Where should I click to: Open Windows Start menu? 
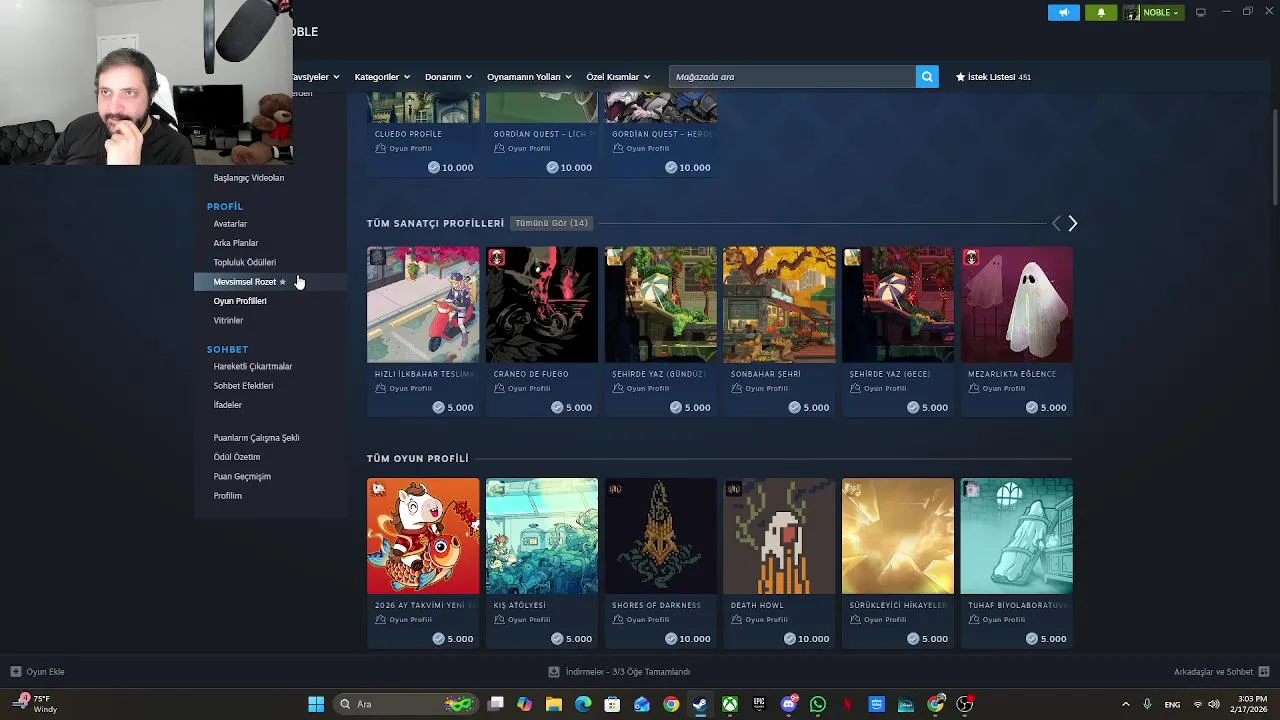coord(316,704)
